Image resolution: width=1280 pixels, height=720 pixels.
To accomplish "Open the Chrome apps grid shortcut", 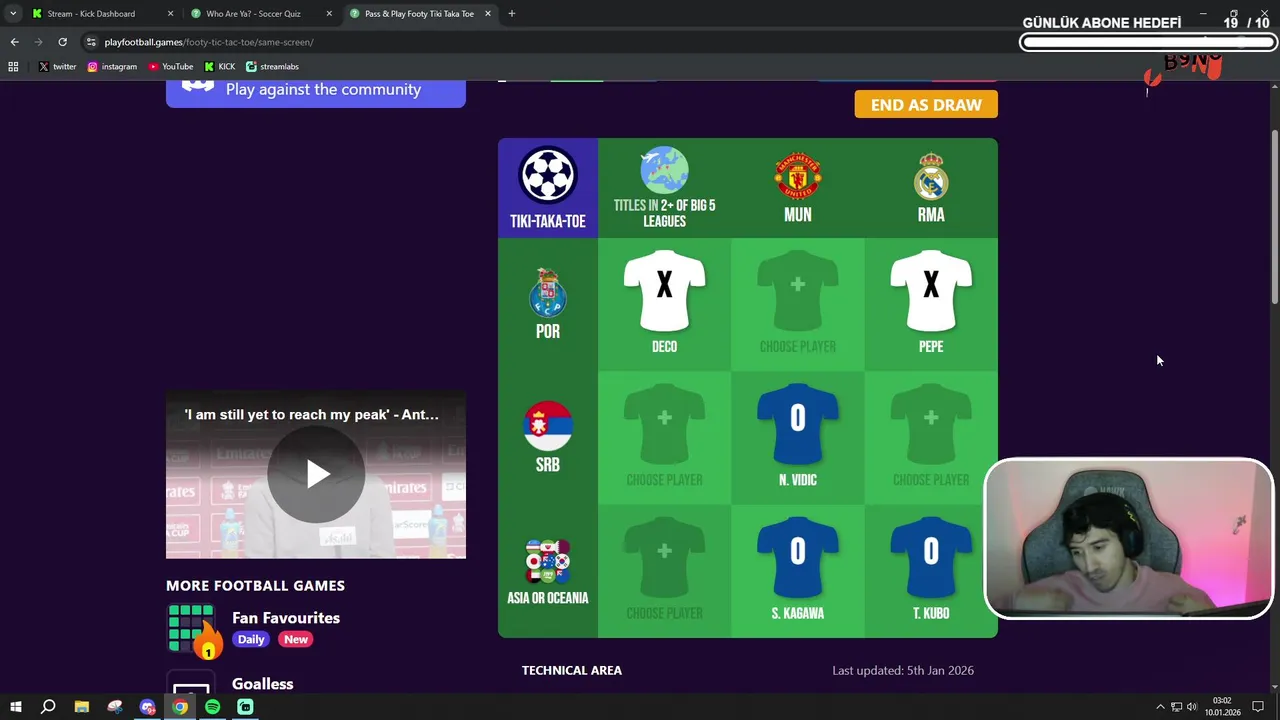I will 13,67.
